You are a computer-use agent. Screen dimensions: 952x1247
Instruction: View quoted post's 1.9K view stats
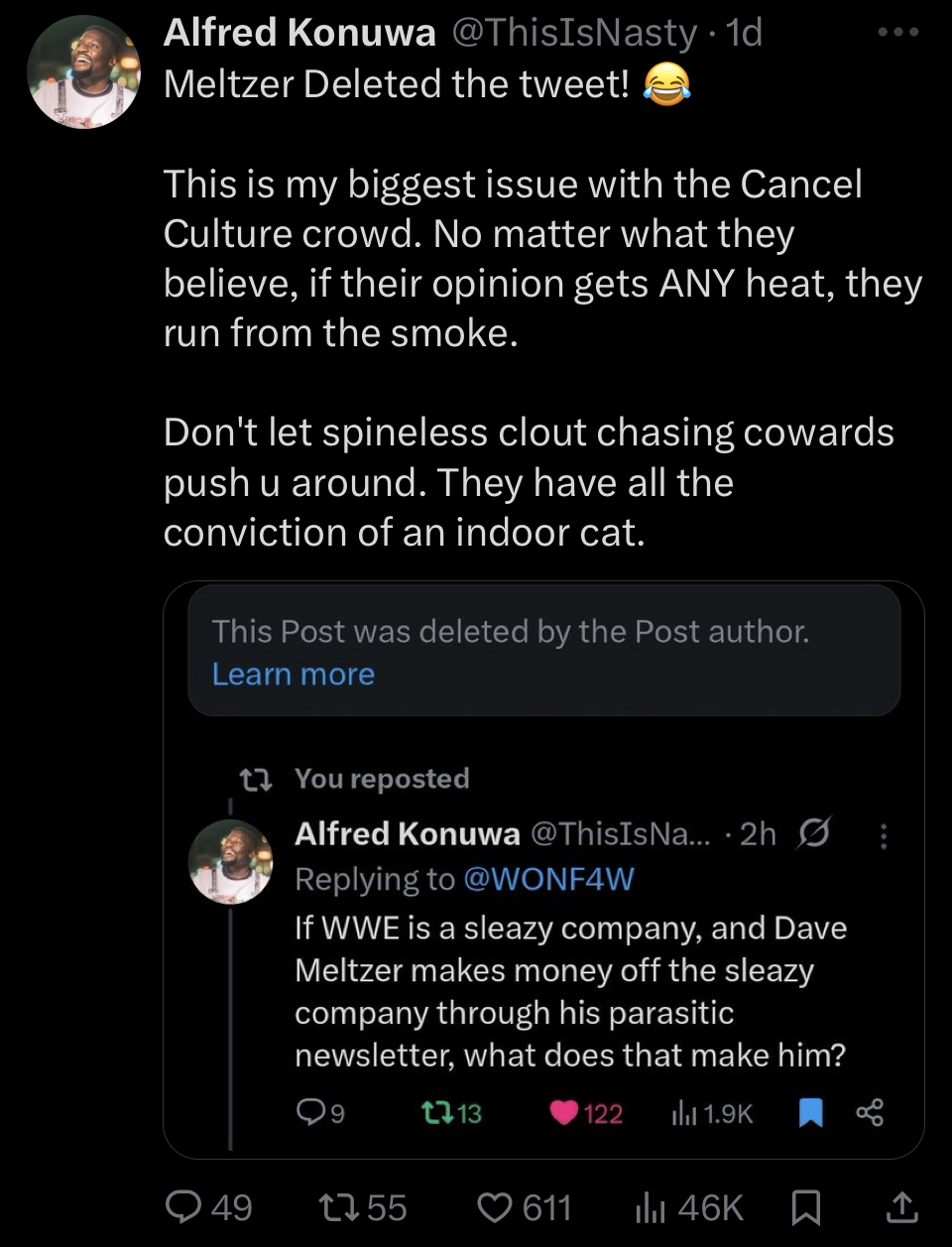coord(684,1113)
